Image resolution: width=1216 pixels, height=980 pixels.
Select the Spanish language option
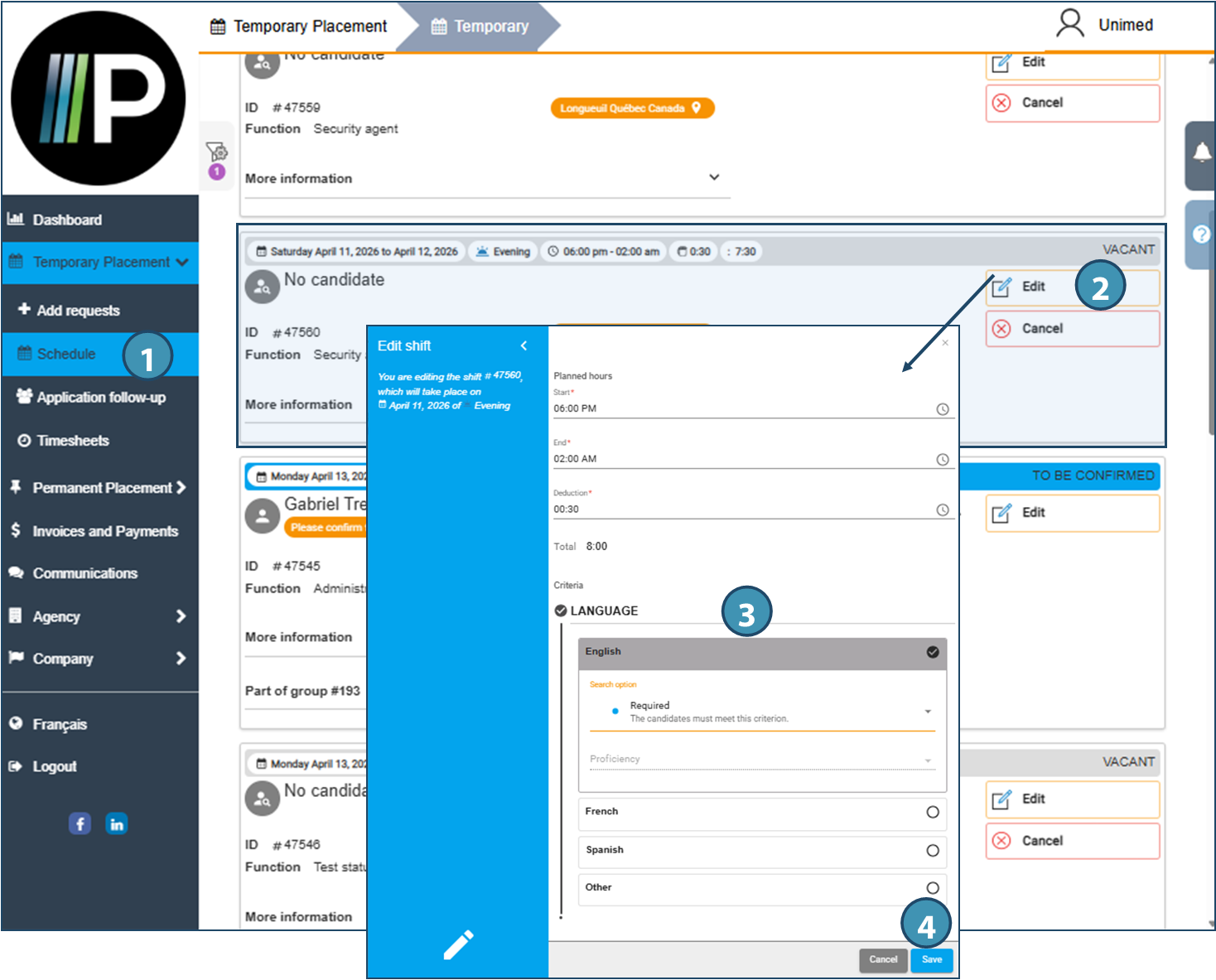tap(933, 851)
